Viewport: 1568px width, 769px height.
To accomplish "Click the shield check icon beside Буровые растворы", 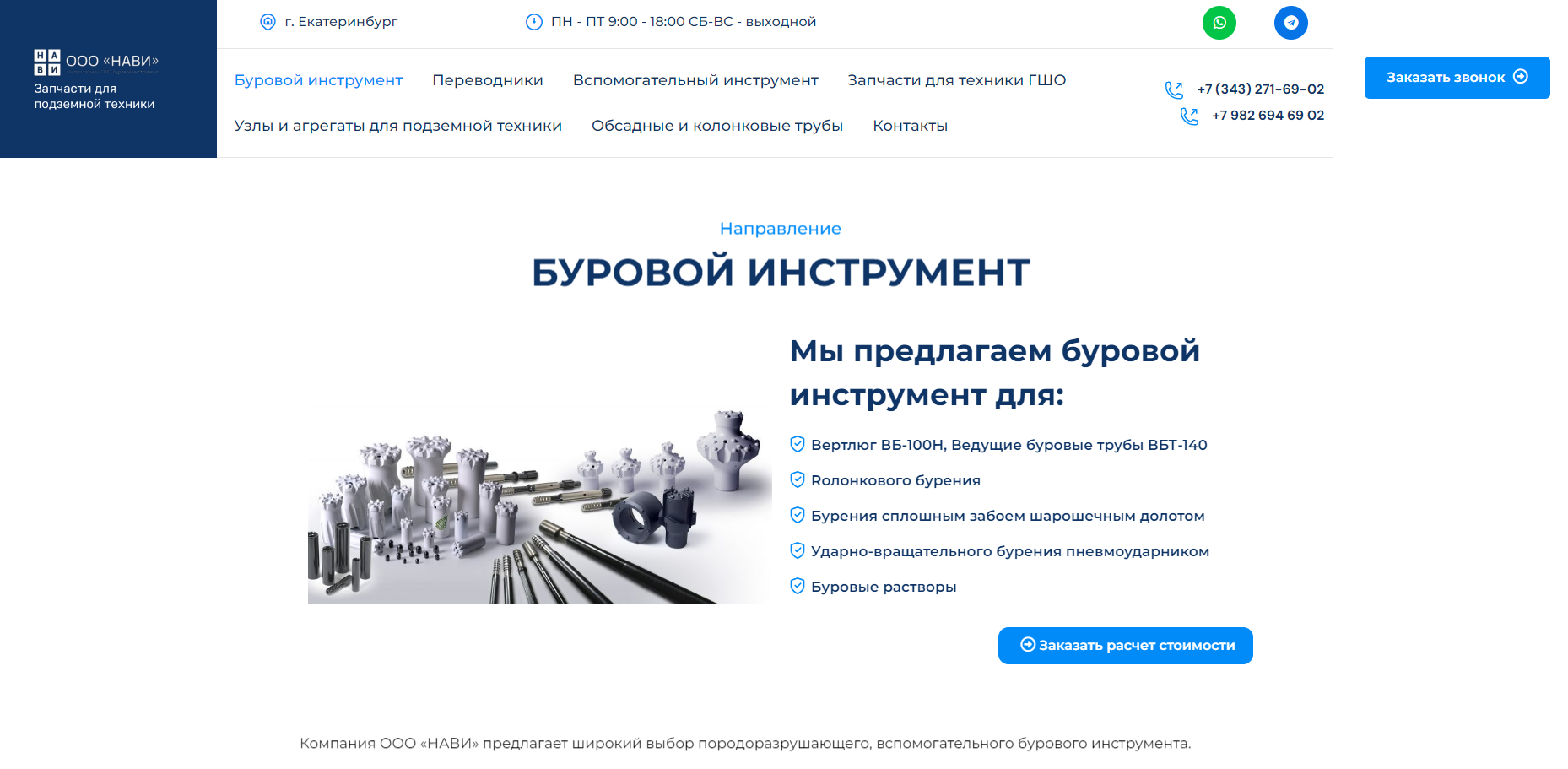I will tap(797, 586).
